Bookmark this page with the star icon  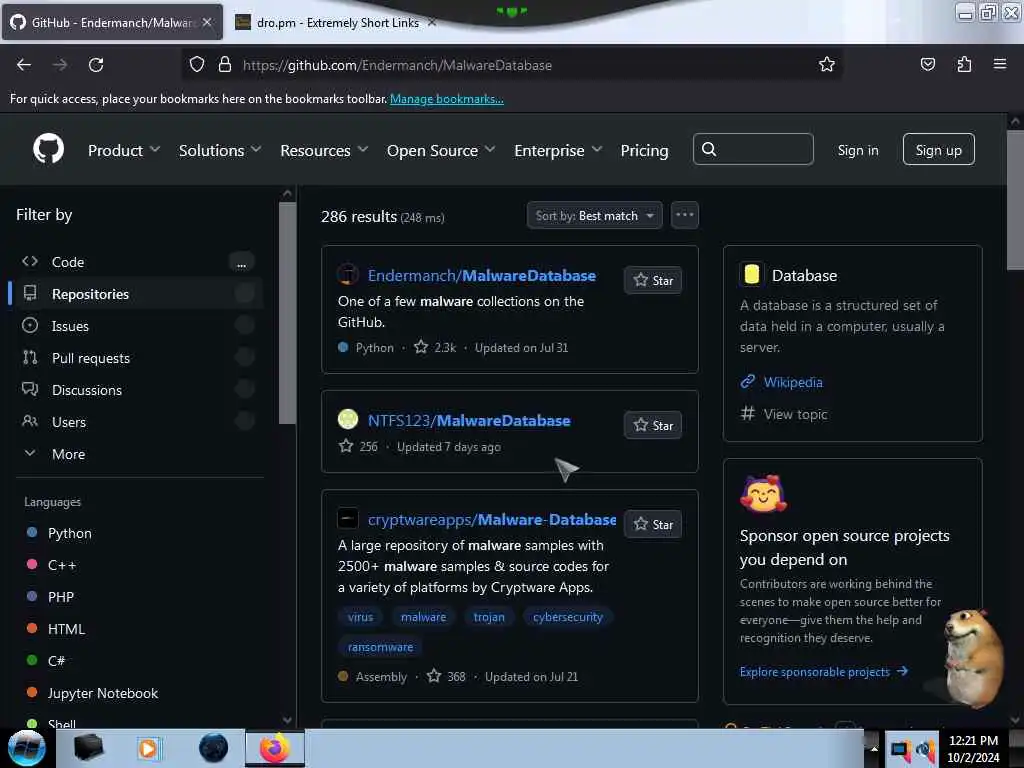827,64
